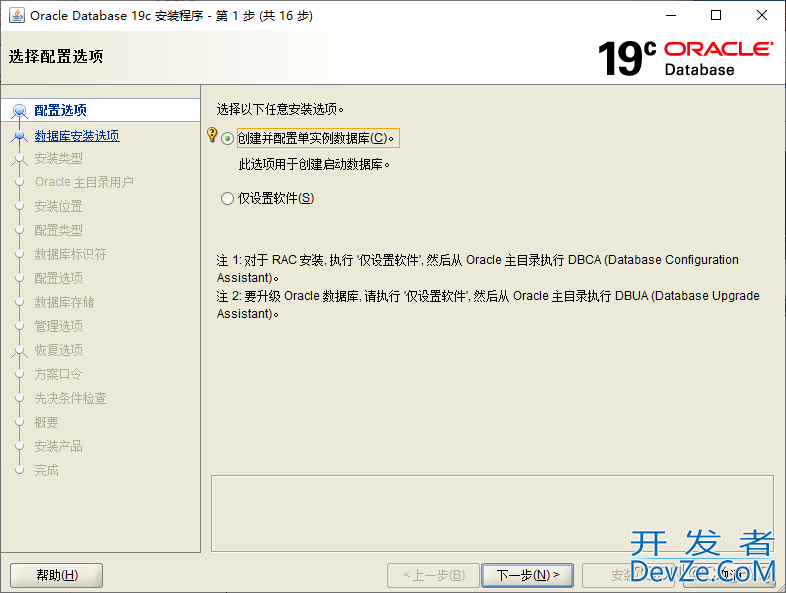Click Oracle 主目录用户 step
This screenshot has height=593, width=786.
[x=84, y=182]
